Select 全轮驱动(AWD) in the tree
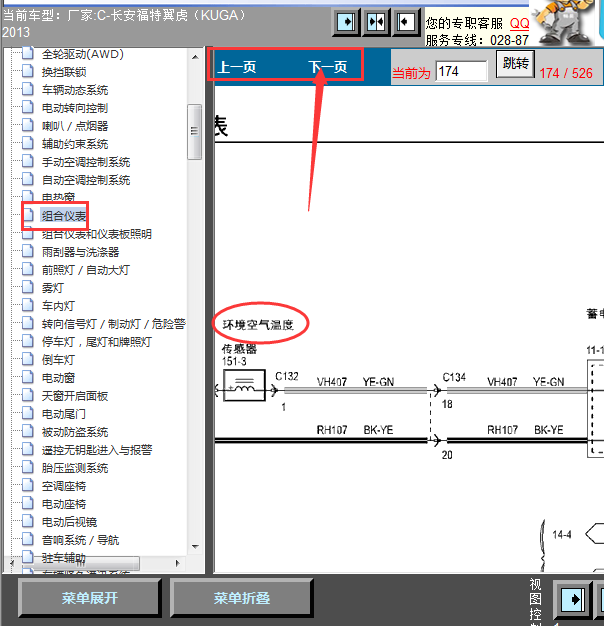Screen dimensions: 604x626 click(x=83, y=54)
